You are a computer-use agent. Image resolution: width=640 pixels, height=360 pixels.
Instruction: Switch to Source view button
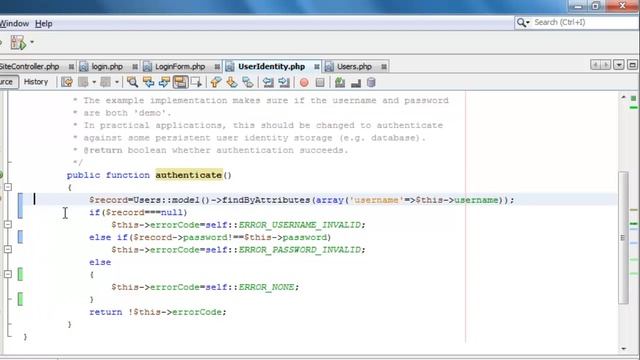click(8, 82)
